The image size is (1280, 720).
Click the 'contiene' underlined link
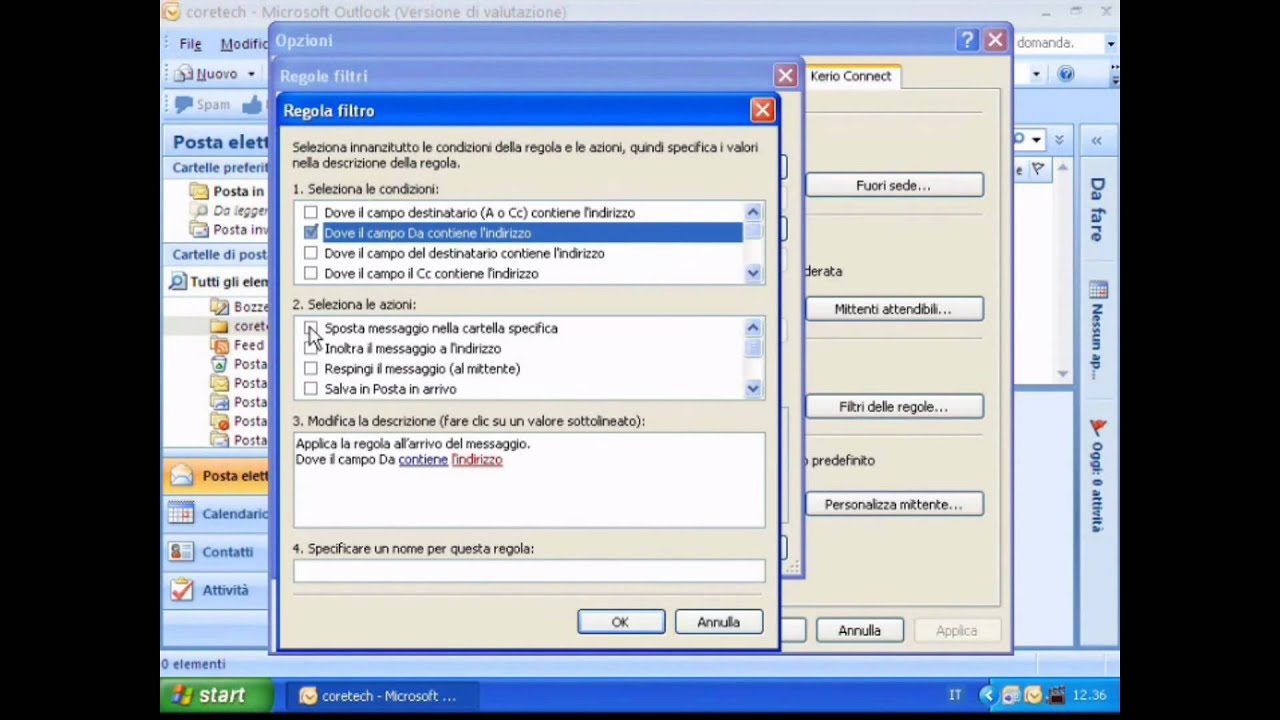tap(423, 460)
